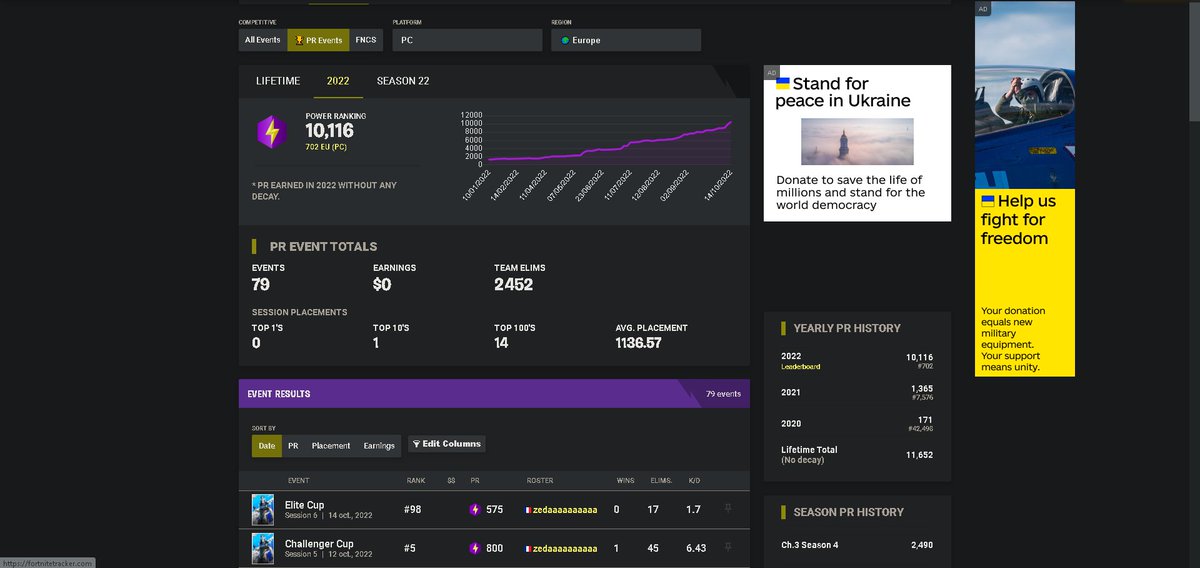1200x568 pixels.
Task: Sort event results by PR
Action: coord(293,446)
